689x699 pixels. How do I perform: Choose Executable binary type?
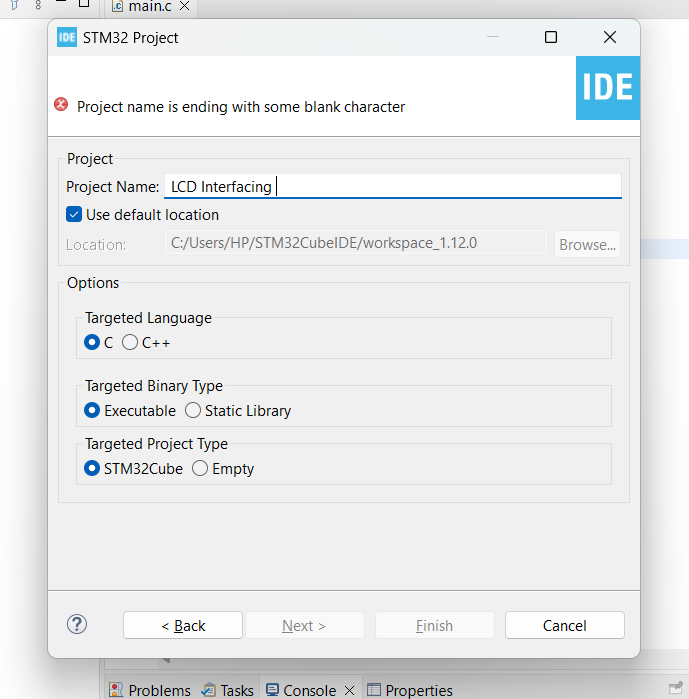pos(92,410)
